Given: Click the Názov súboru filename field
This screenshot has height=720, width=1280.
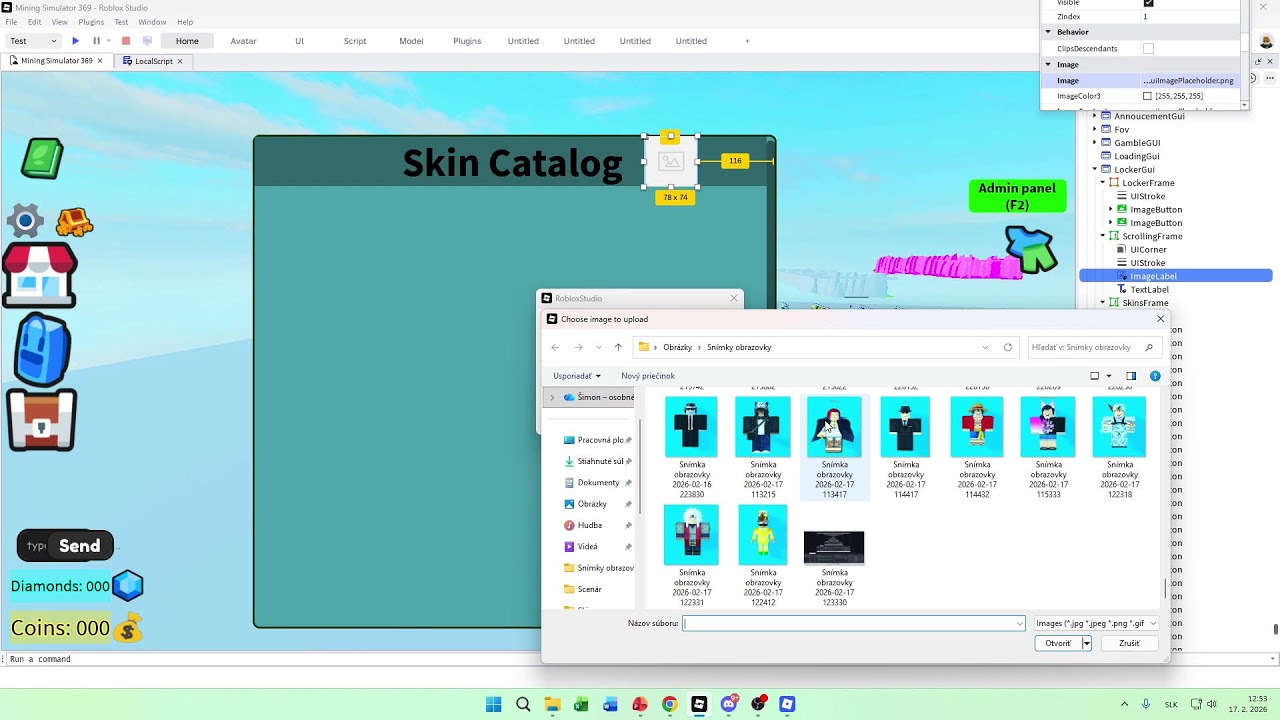Looking at the screenshot, I should (x=853, y=623).
